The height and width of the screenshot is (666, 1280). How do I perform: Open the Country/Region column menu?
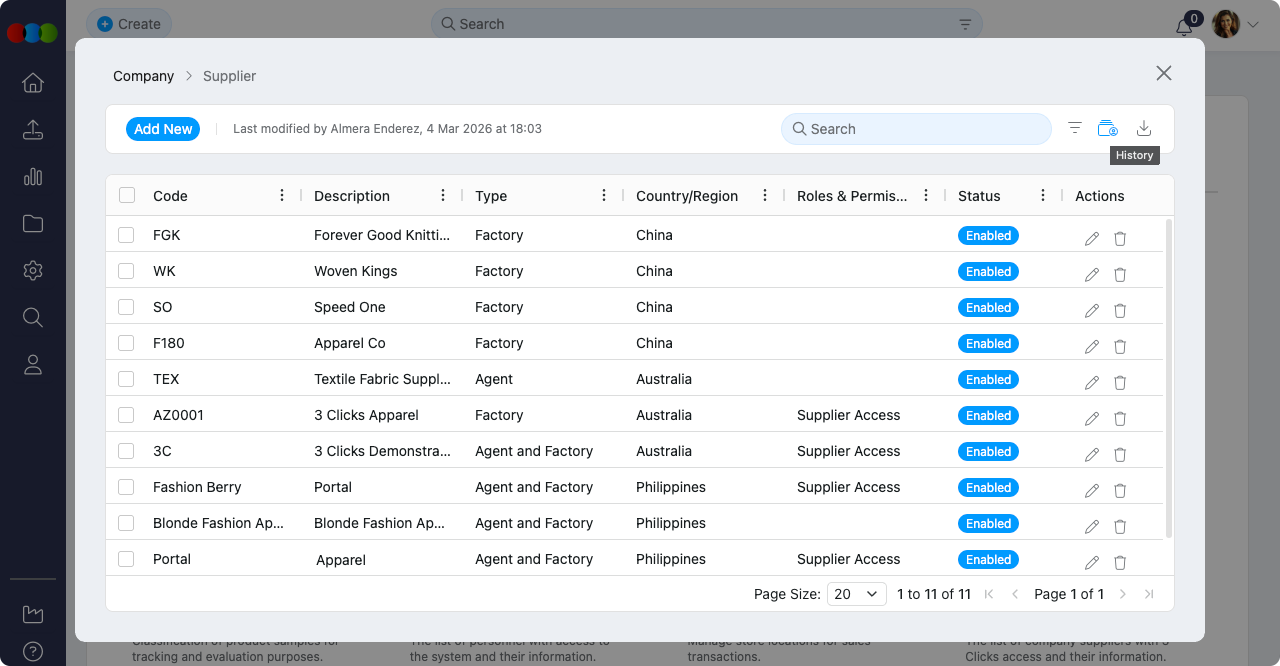pos(765,195)
